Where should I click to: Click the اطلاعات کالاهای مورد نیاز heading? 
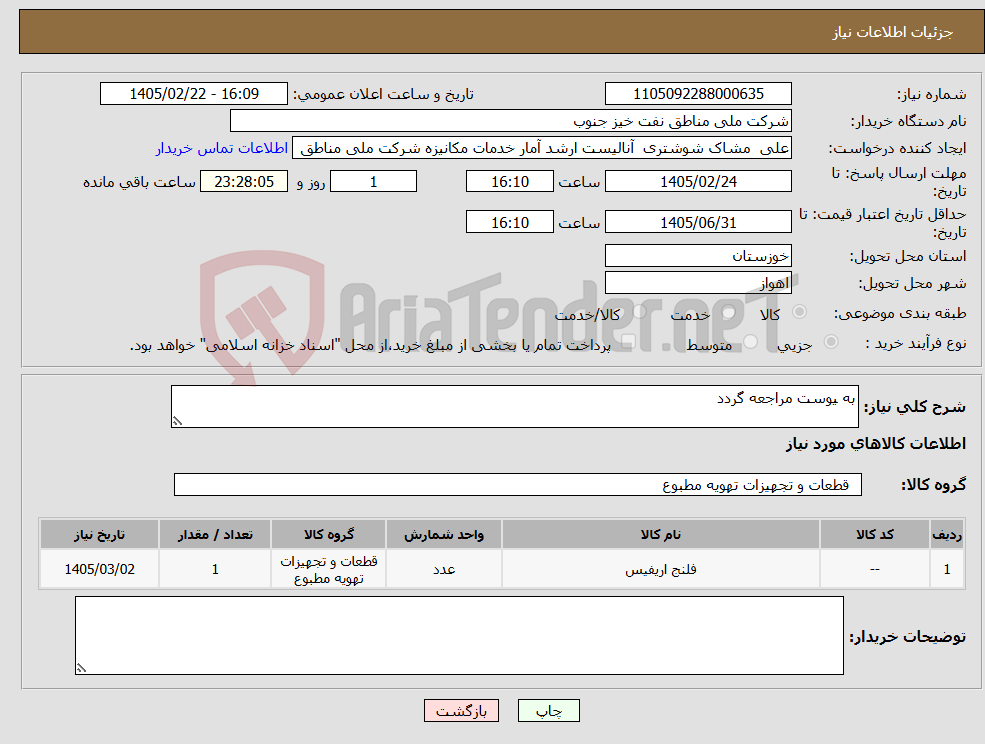point(876,444)
